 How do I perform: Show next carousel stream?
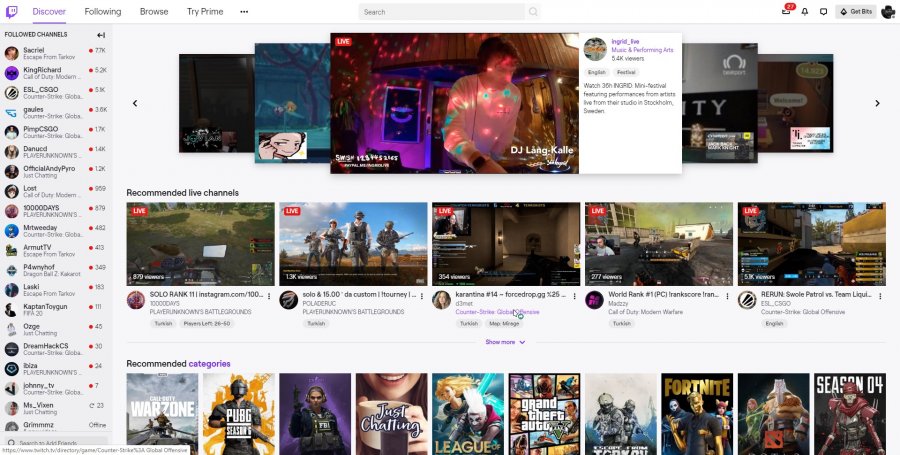click(x=877, y=103)
